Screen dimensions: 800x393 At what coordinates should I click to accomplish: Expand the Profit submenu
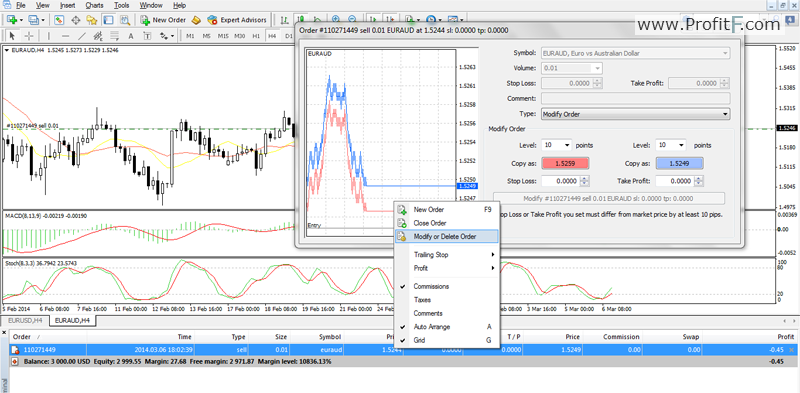click(x=447, y=268)
